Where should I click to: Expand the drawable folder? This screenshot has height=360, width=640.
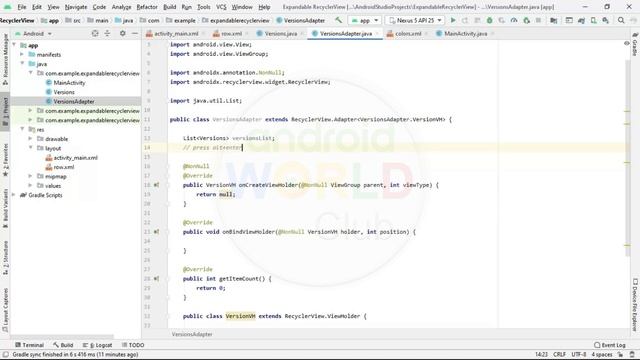[30, 139]
